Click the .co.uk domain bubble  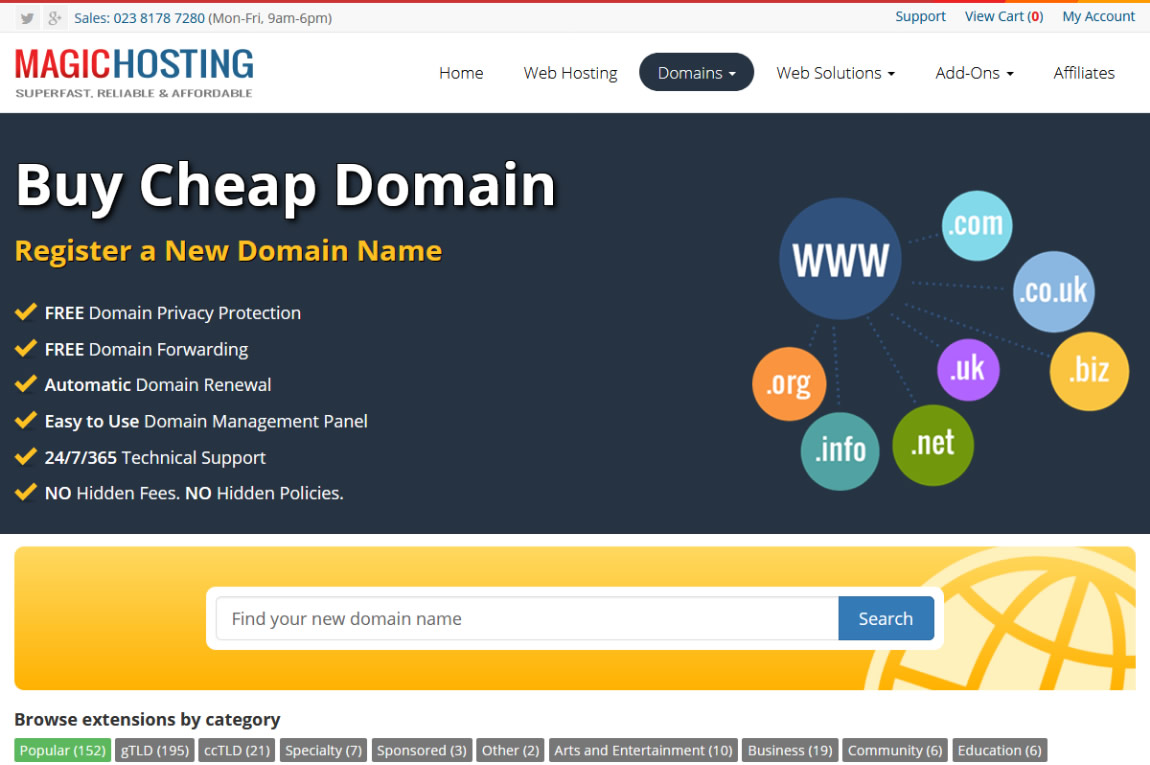click(x=1054, y=292)
